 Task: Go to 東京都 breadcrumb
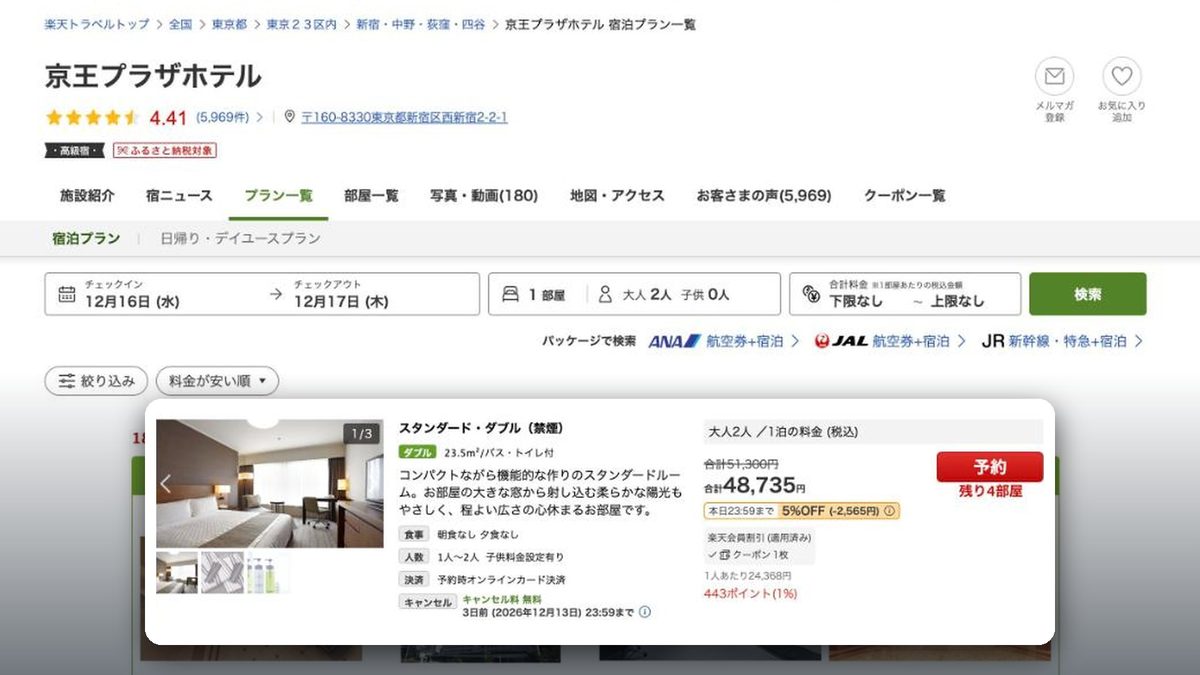click(230, 24)
